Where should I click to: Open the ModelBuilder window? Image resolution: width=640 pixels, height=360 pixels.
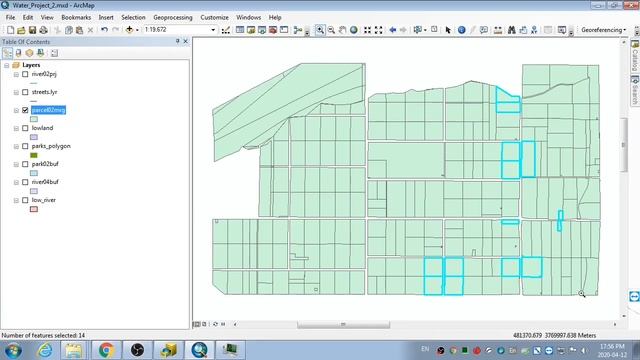click(298, 30)
